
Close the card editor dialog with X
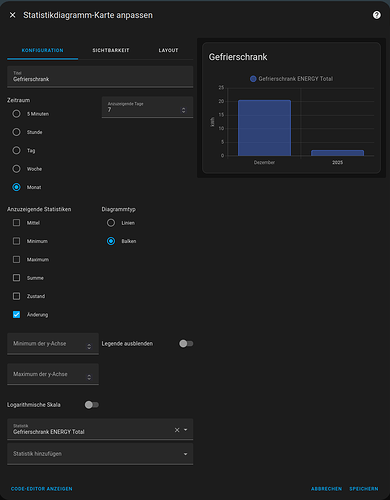tap(12, 15)
